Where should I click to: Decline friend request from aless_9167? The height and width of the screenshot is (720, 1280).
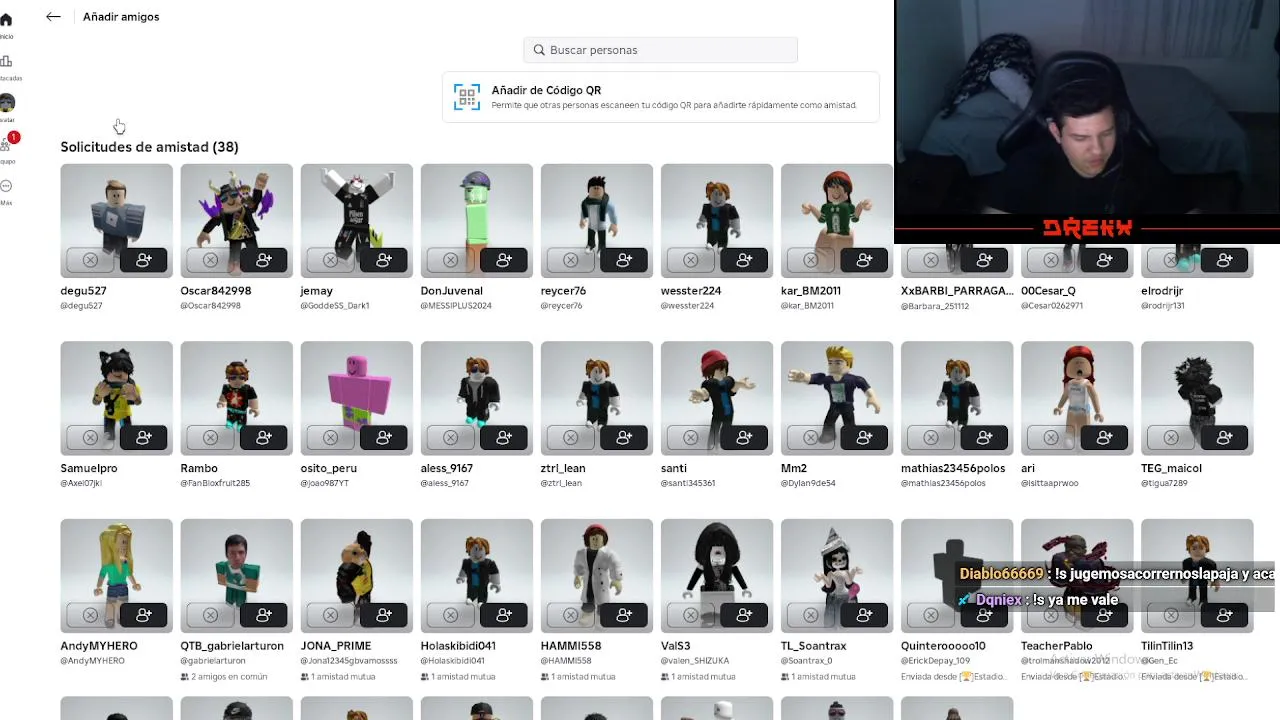click(450, 437)
